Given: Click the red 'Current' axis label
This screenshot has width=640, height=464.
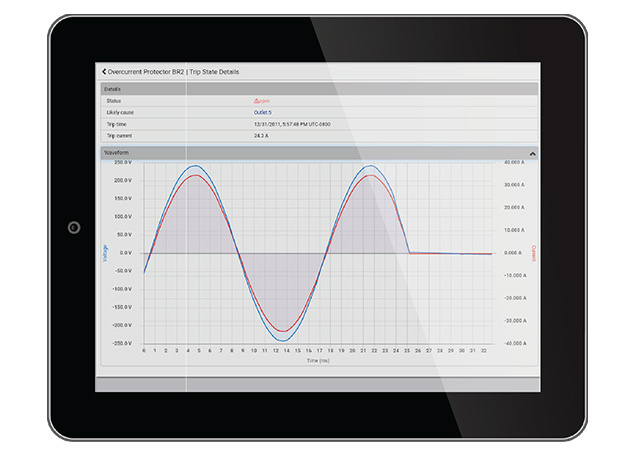Looking at the screenshot, I should [x=533, y=253].
